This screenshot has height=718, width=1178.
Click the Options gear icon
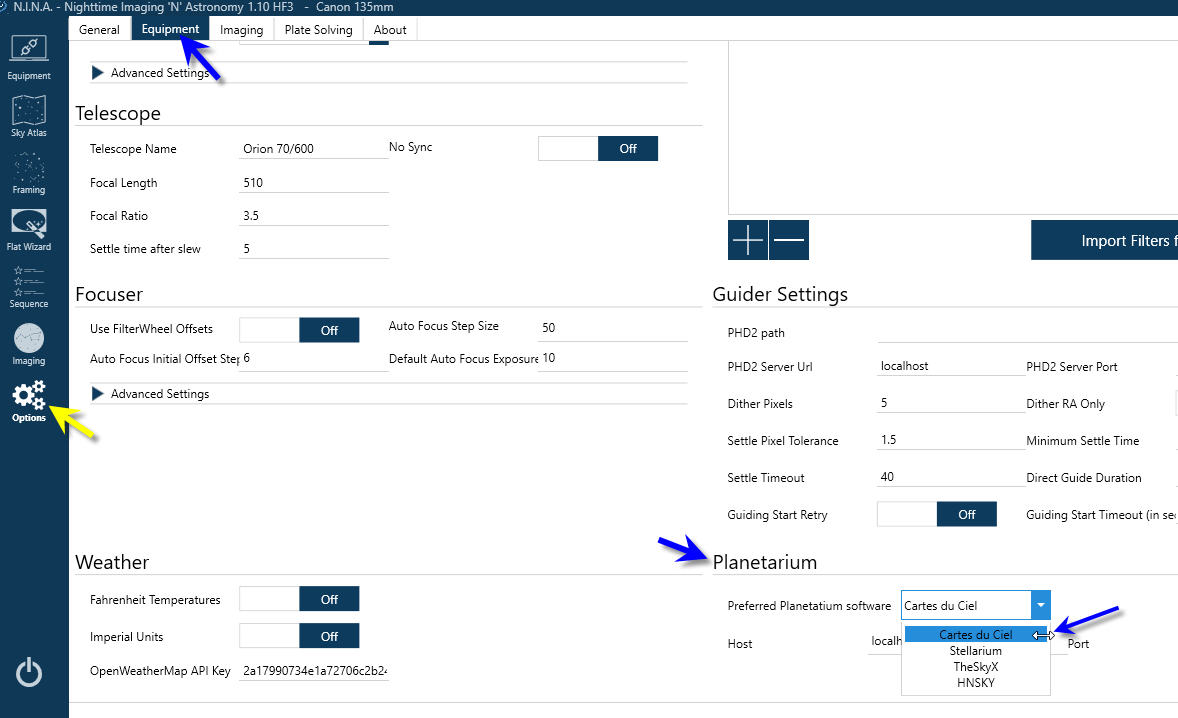point(29,400)
